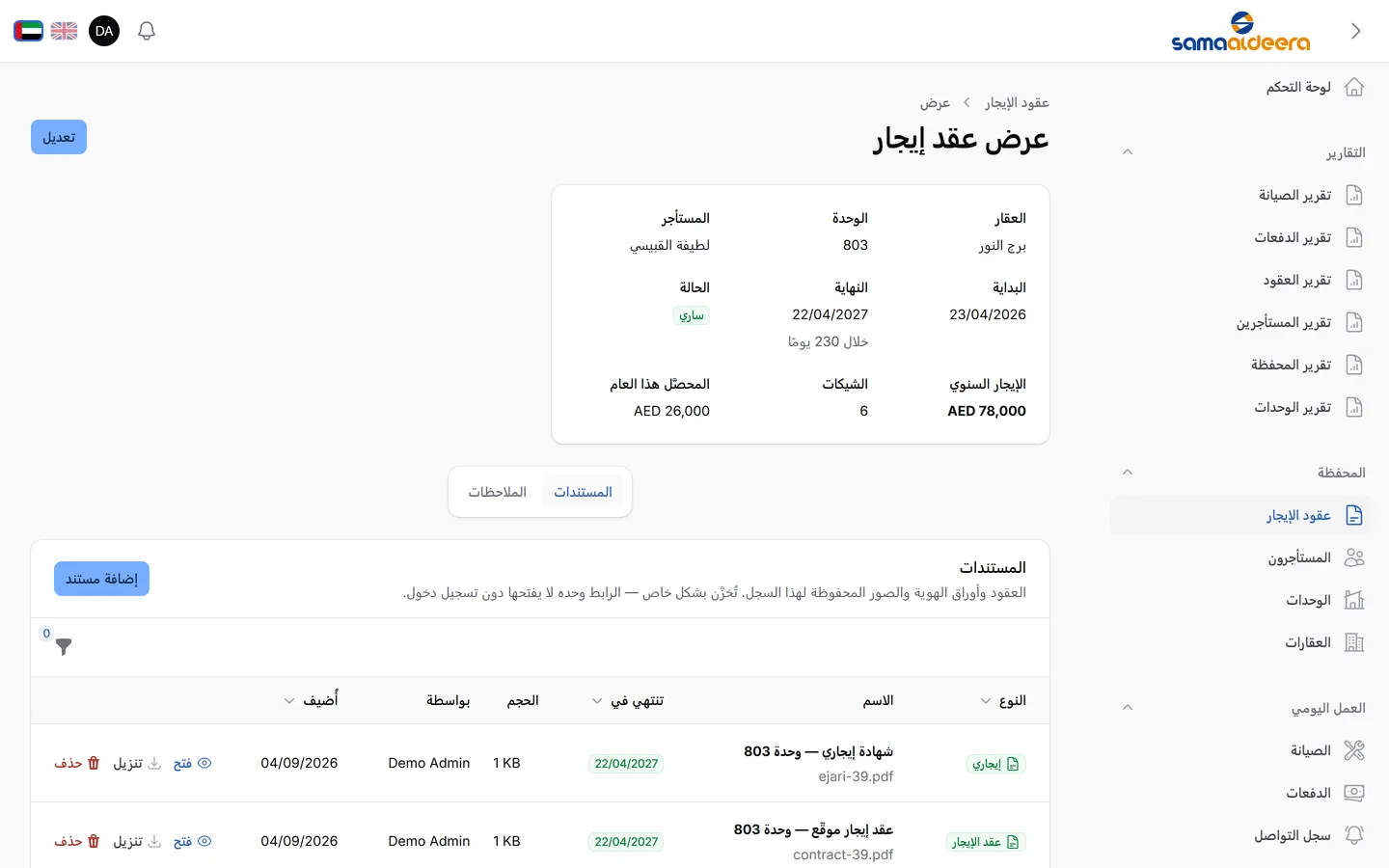Delete contract-39.pdf via حذف
The height and width of the screenshot is (868, 1389).
click(x=77, y=841)
